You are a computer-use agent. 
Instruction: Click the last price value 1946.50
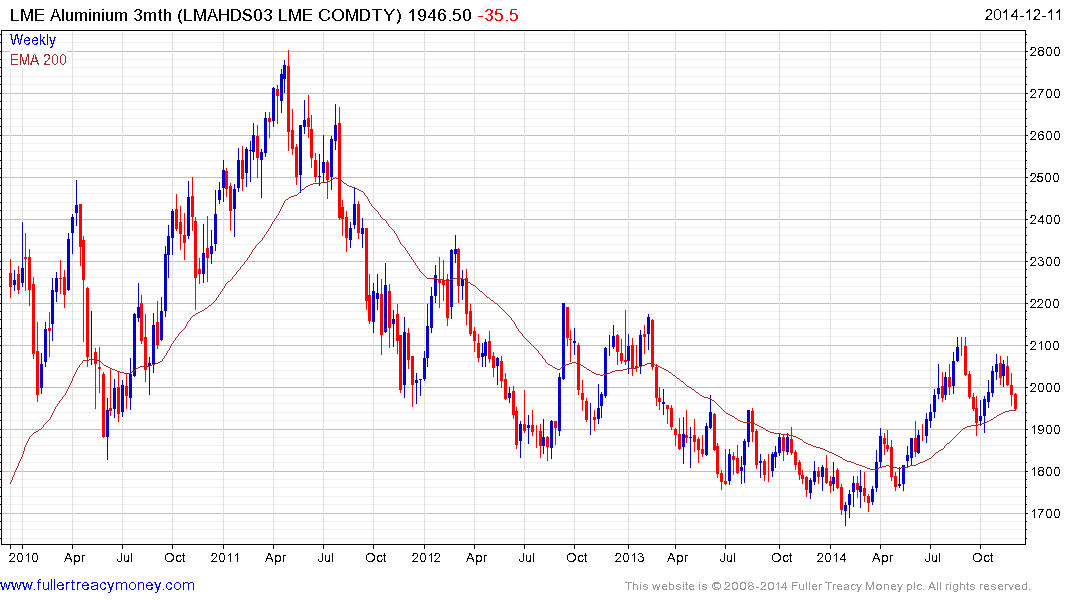[439, 15]
